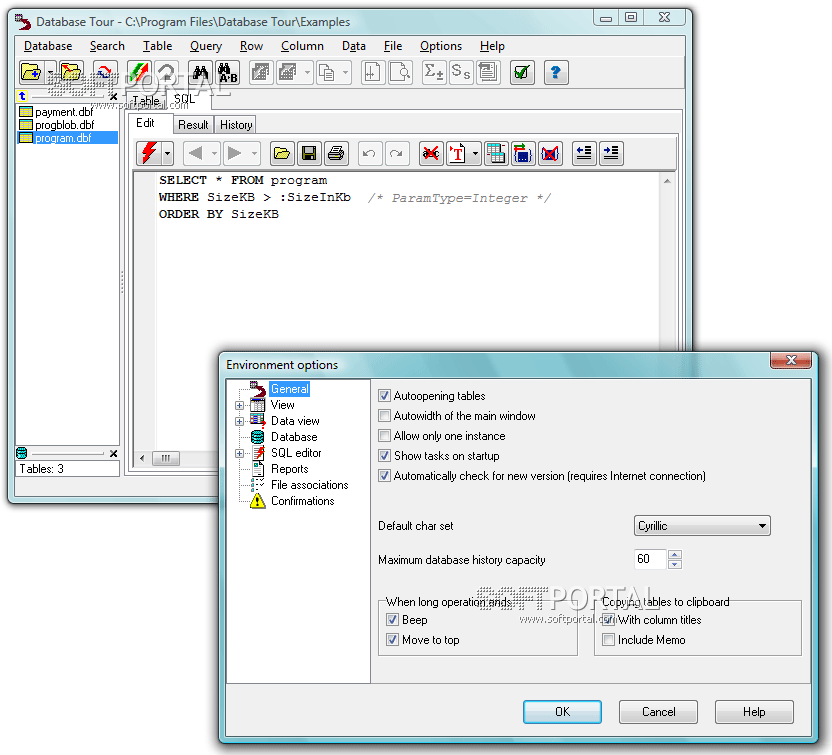Click the Find binoculars icon
The width and height of the screenshot is (832, 755).
(x=201, y=72)
